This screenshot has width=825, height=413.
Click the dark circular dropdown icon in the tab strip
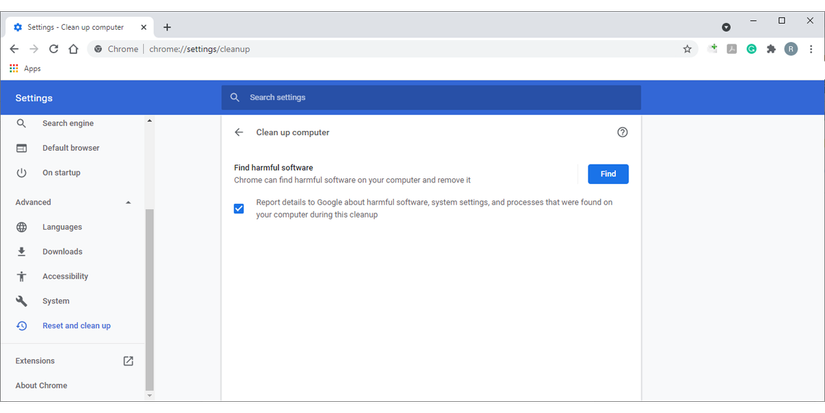[726, 27]
